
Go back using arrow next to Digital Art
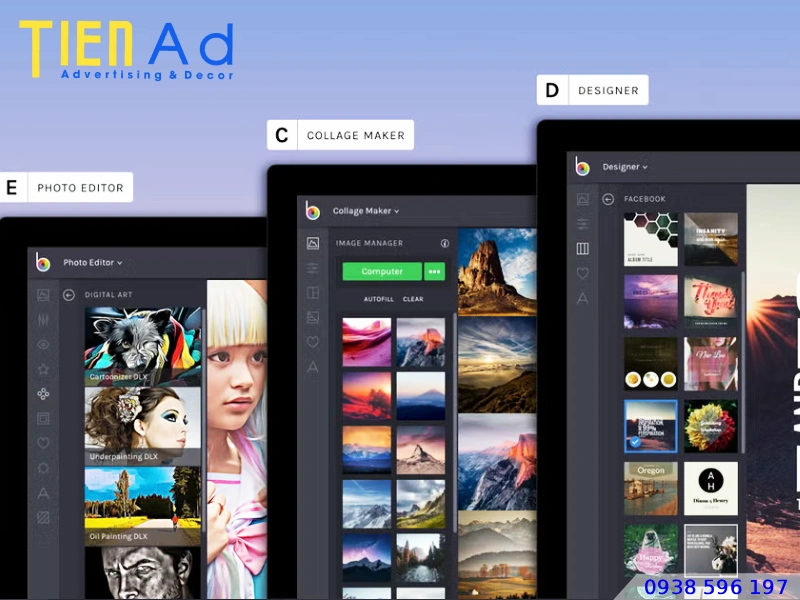(x=69, y=295)
